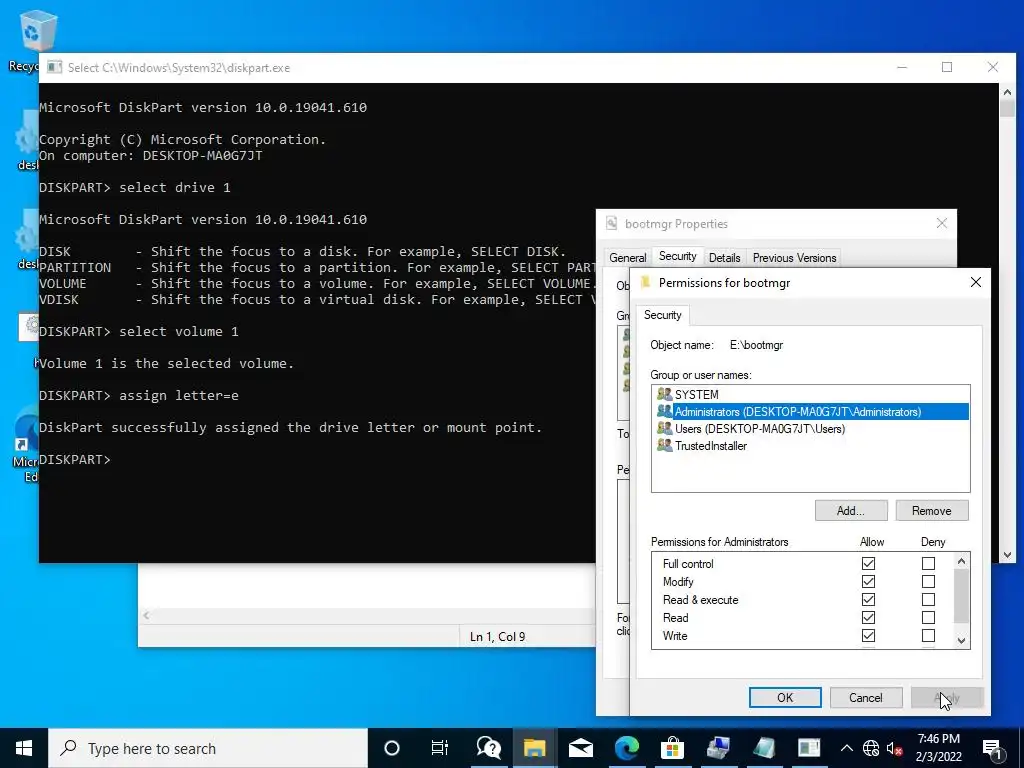
Task: Toggle Allow Modify checkbox
Action: (868, 581)
